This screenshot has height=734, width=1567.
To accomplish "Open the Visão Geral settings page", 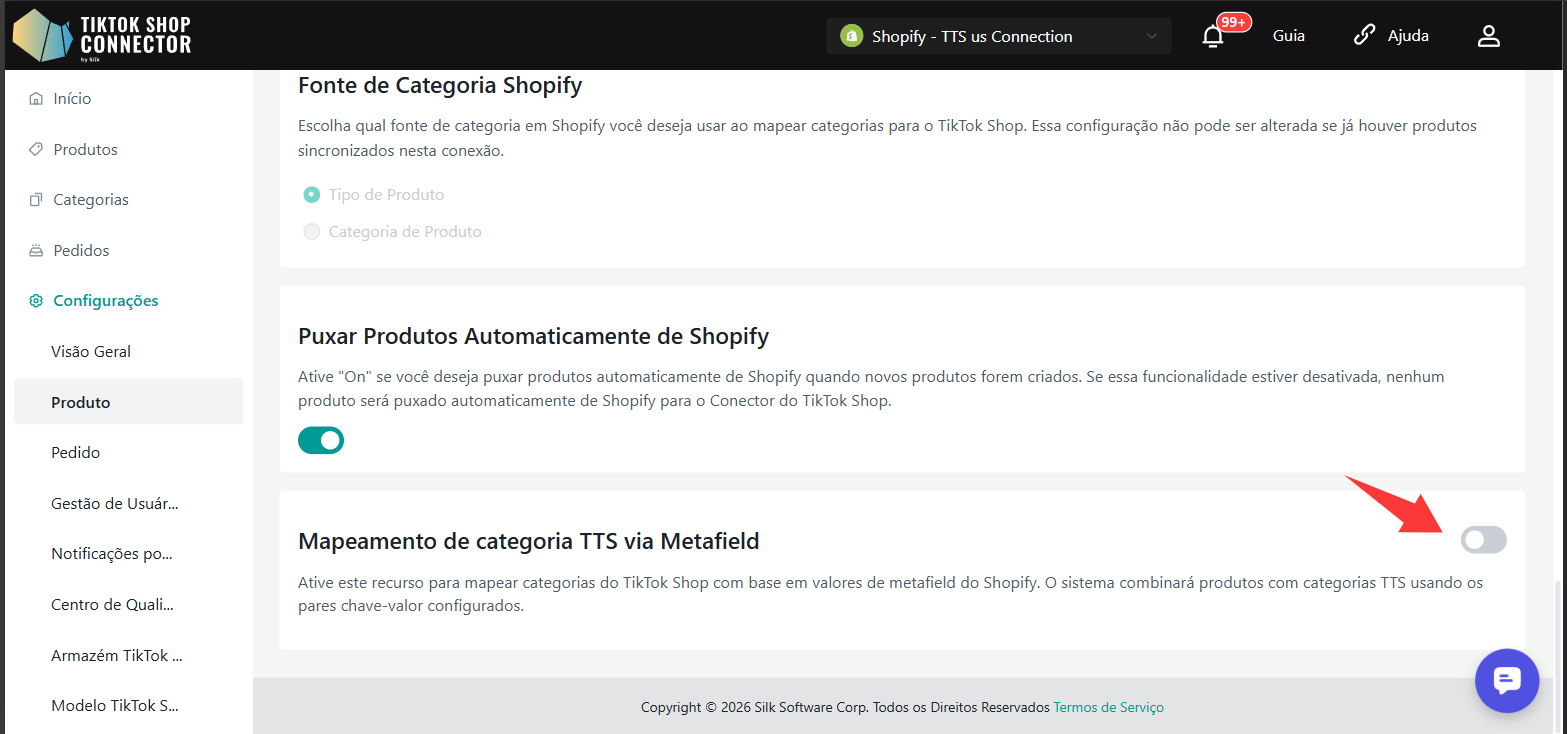I will point(91,352).
